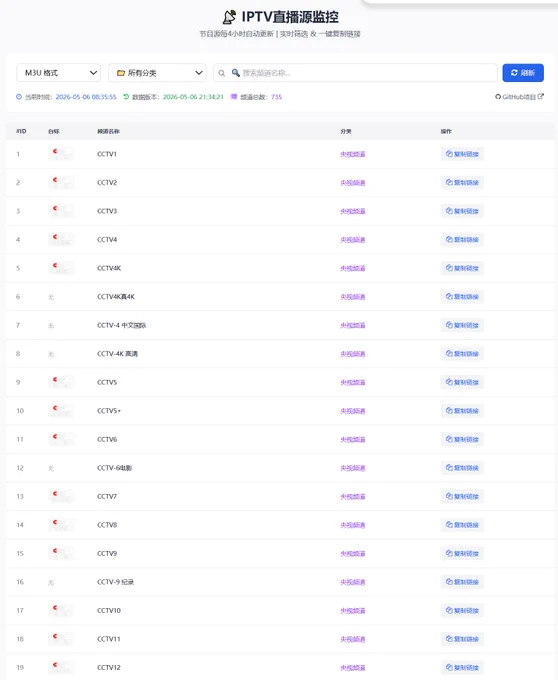Copy link for CCTV4K

(x=462, y=268)
